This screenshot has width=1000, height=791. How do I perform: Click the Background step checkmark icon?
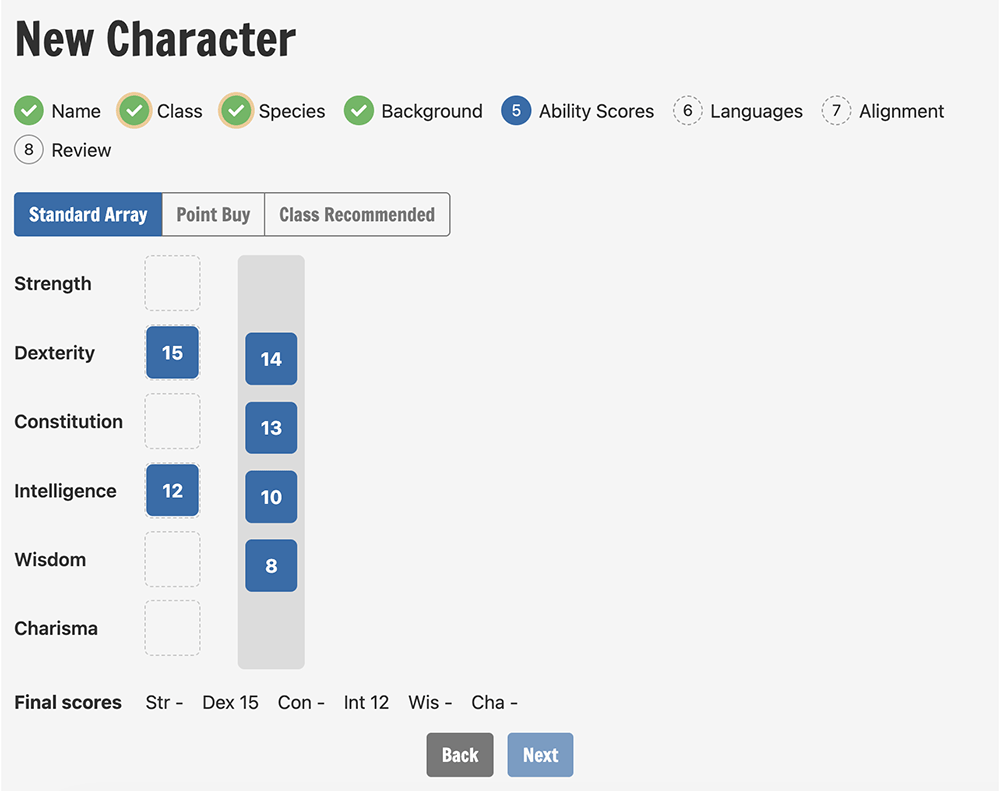359,111
